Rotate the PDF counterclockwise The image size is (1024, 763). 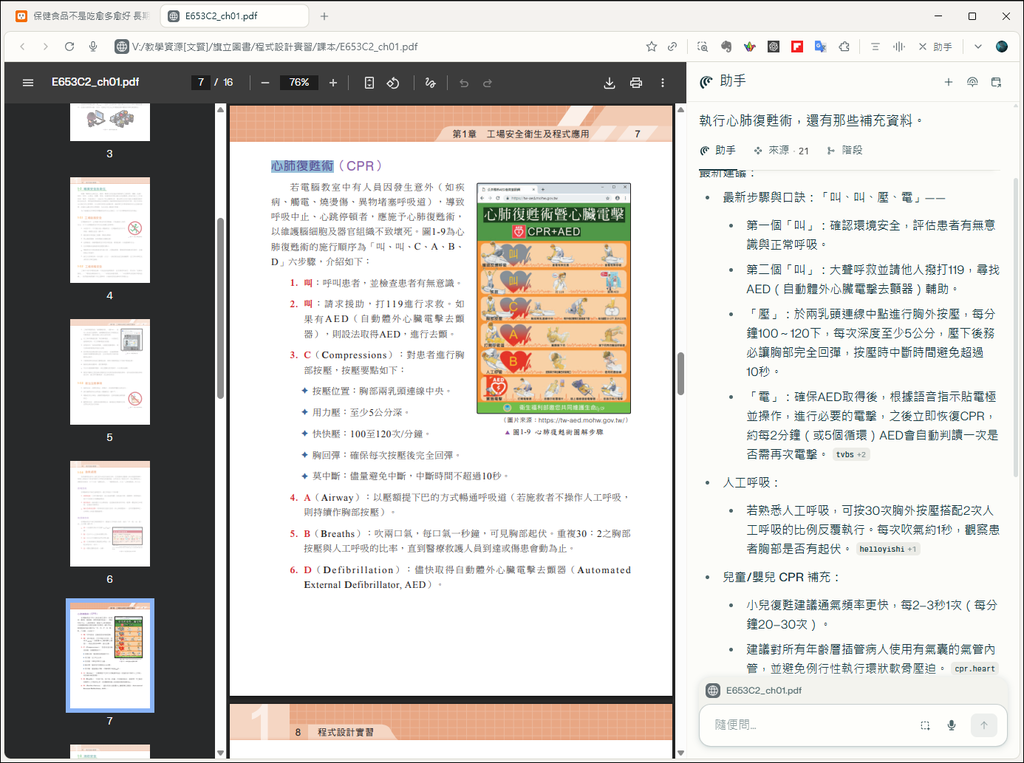click(x=393, y=83)
